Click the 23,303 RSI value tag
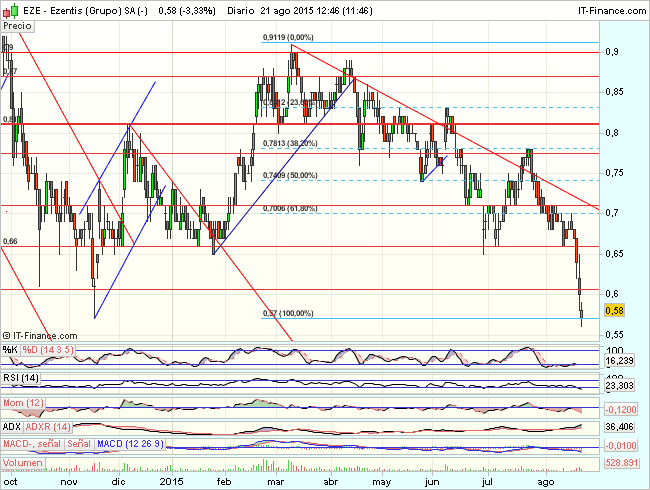650x490 pixels. coord(619,386)
